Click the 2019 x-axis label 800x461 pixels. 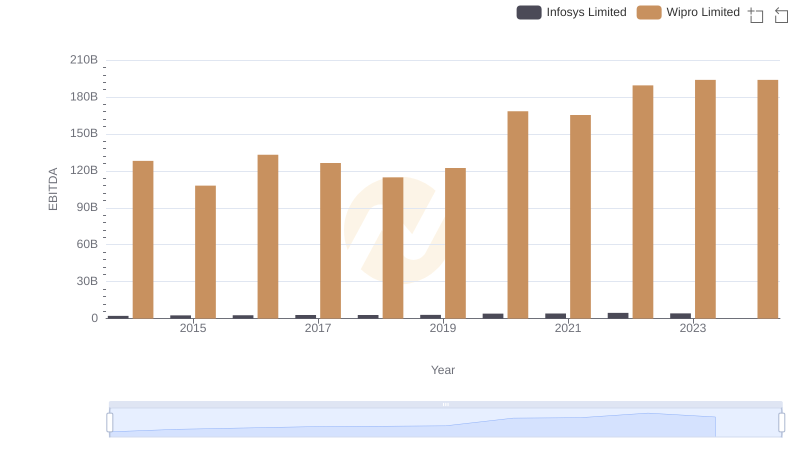point(443,328)
